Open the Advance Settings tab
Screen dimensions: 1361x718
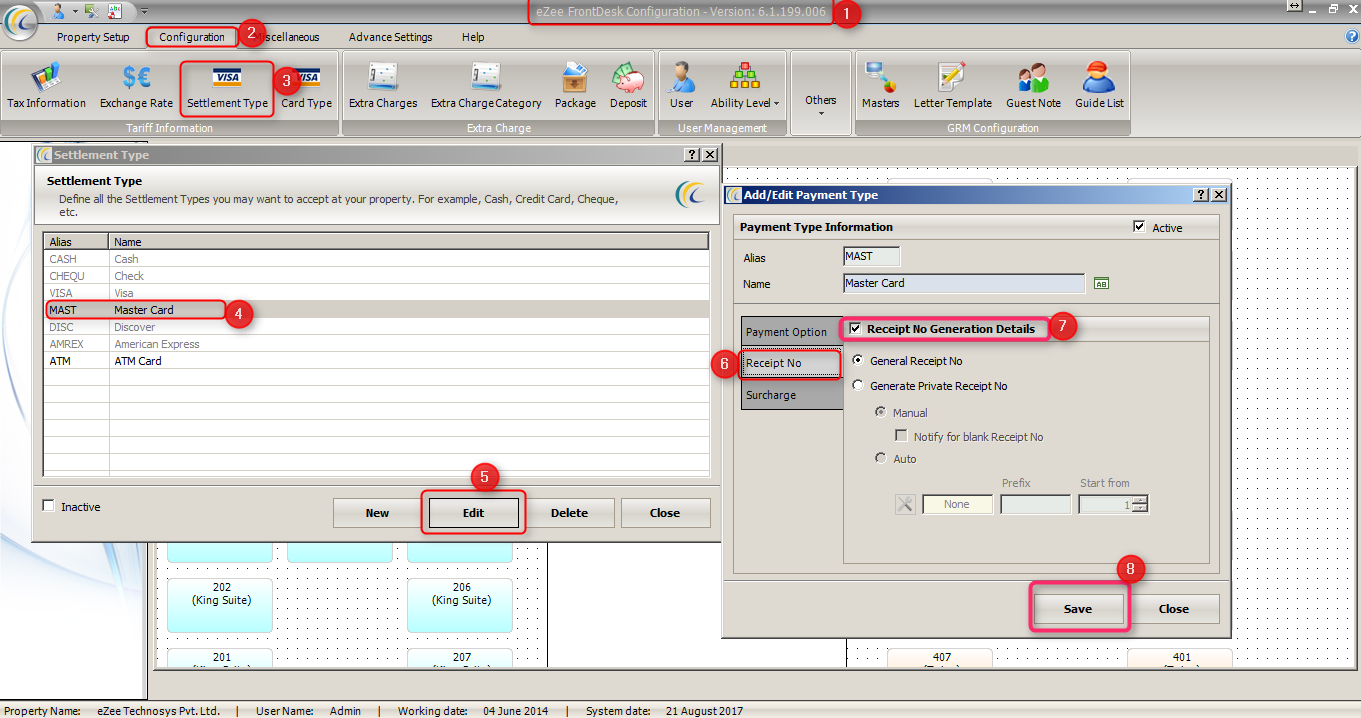pos(390,37)
